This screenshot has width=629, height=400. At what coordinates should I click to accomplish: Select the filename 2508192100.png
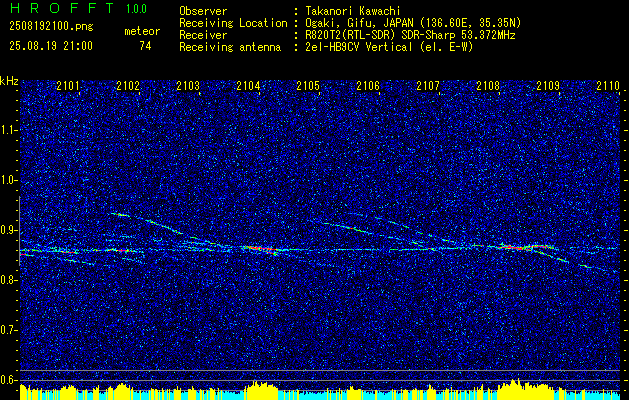51,26
